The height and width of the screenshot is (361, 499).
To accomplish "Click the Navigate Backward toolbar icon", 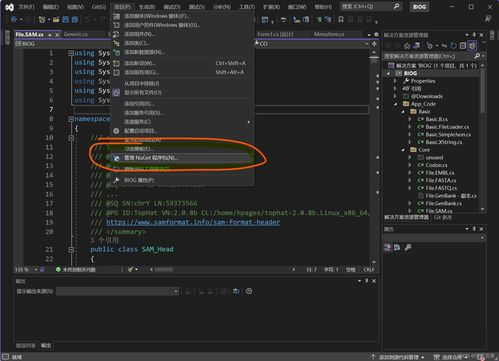I will point(14,19).
